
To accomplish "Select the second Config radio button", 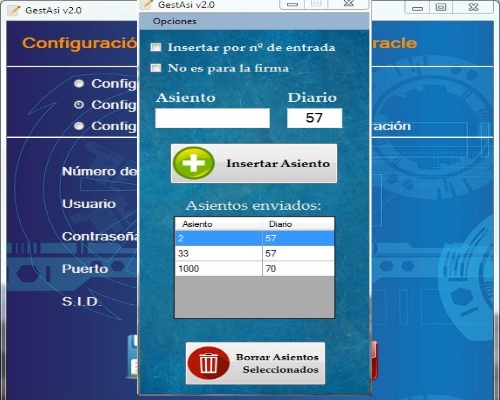I will coord(79,105).
